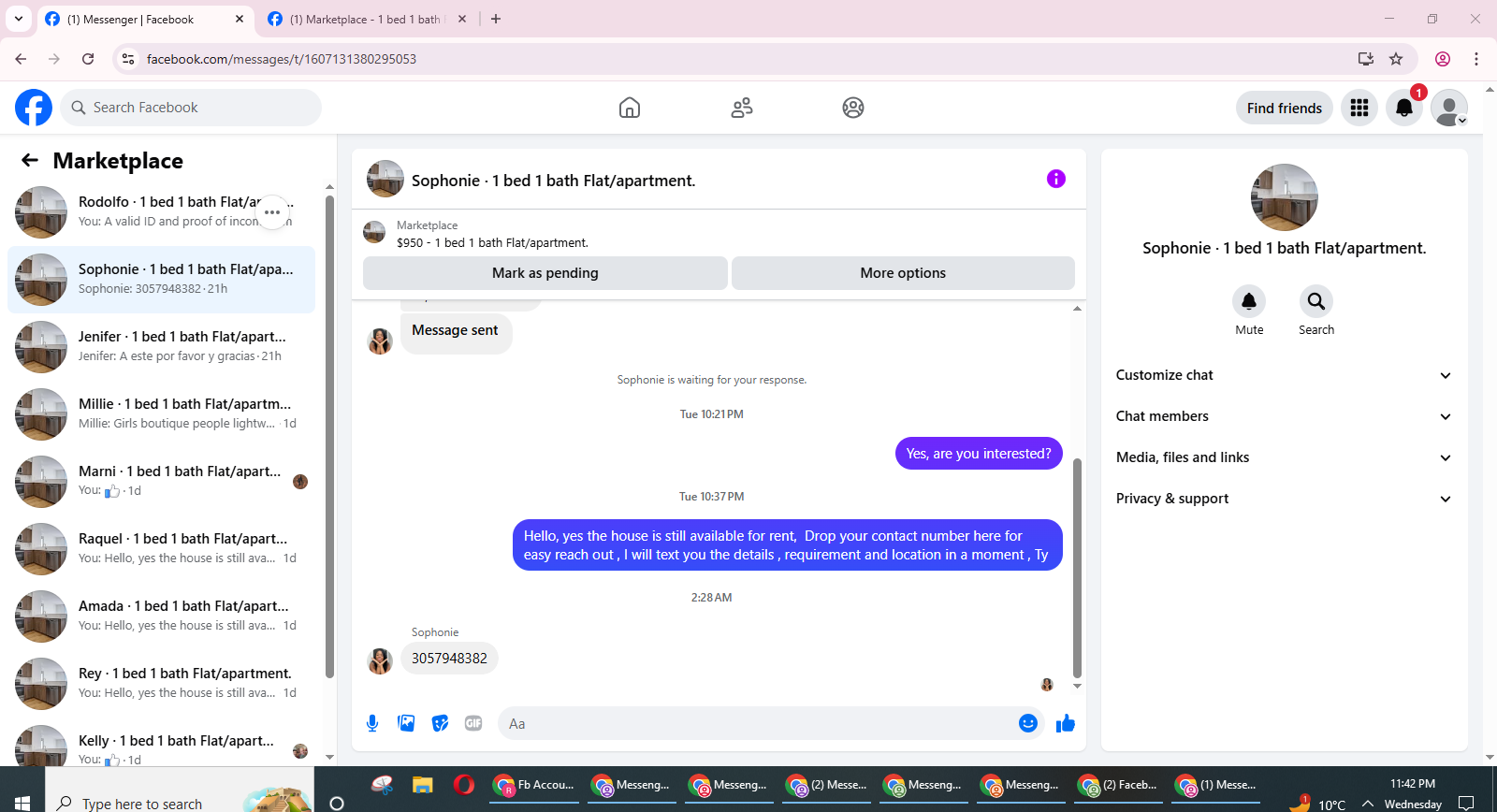This screenshot has width=1497, height=812.
Task: Open Raquel conversation
Action: [x=161, y=549]
